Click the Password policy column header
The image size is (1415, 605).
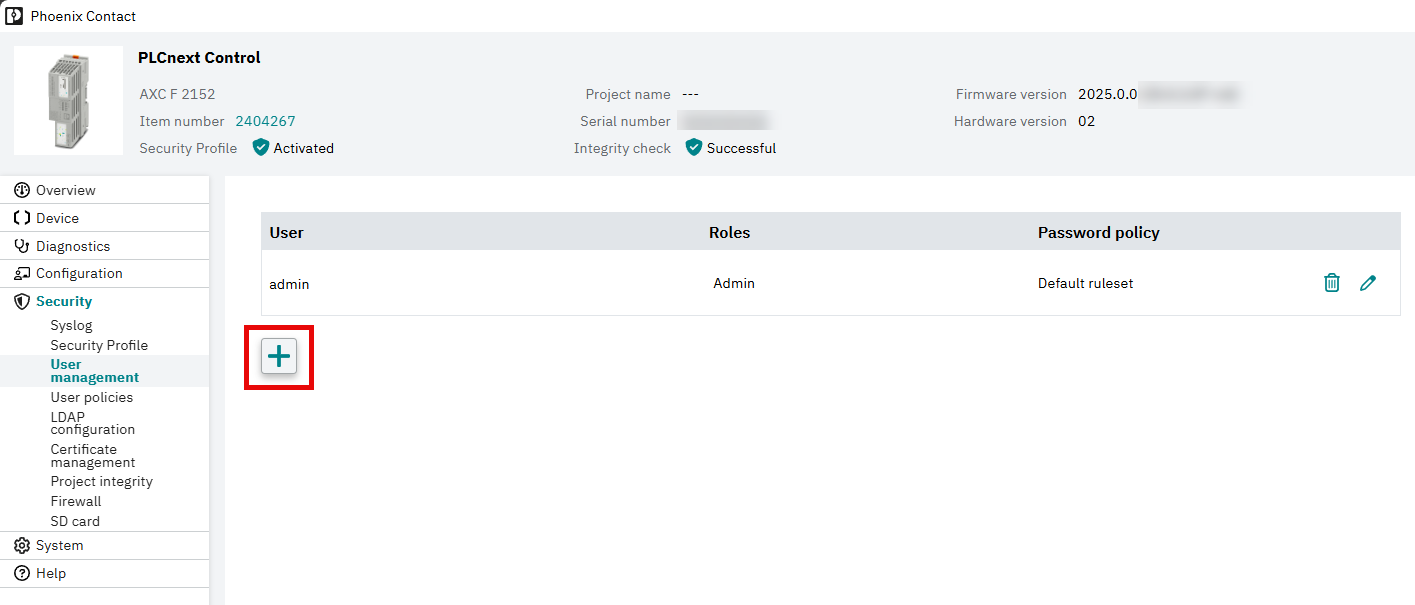(1099, 232)
